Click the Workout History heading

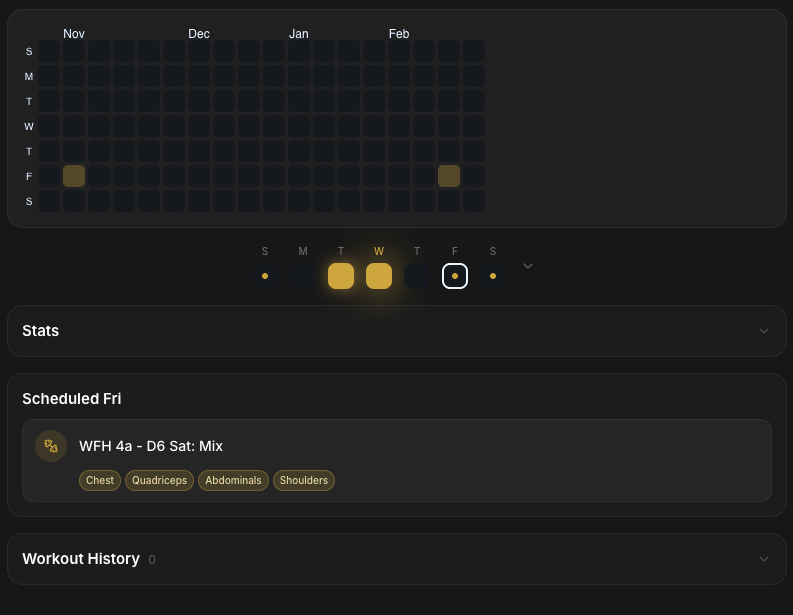click(81, 559)
